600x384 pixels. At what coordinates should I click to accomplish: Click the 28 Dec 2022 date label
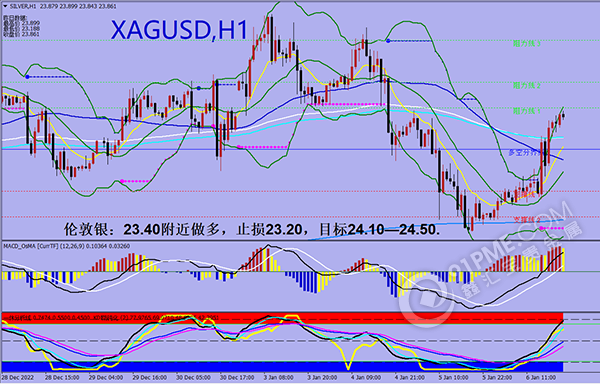click(x=18, y=377)
